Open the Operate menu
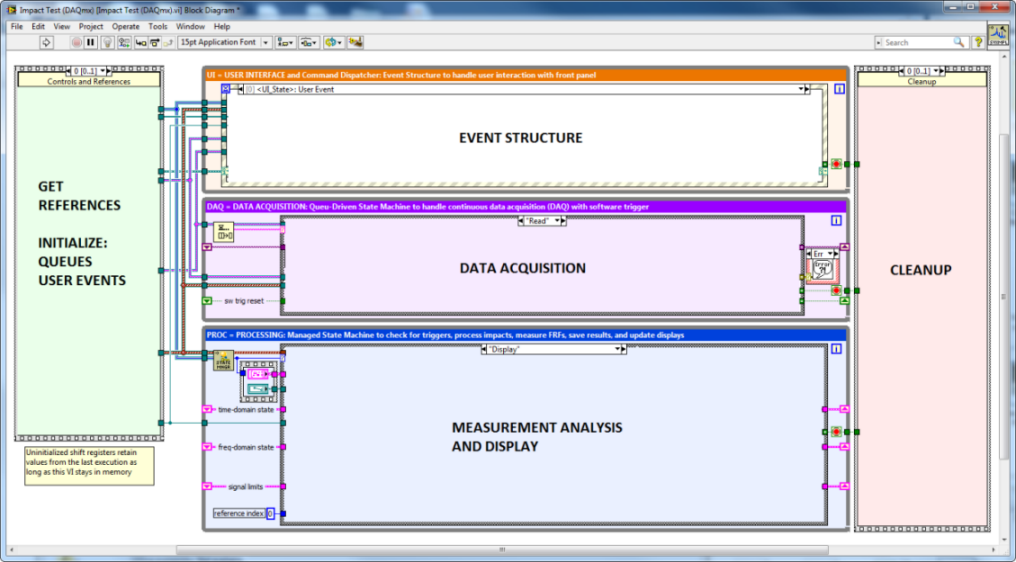Image resolution: width=1016 pixels, height=562 pixels. [126, 27]
